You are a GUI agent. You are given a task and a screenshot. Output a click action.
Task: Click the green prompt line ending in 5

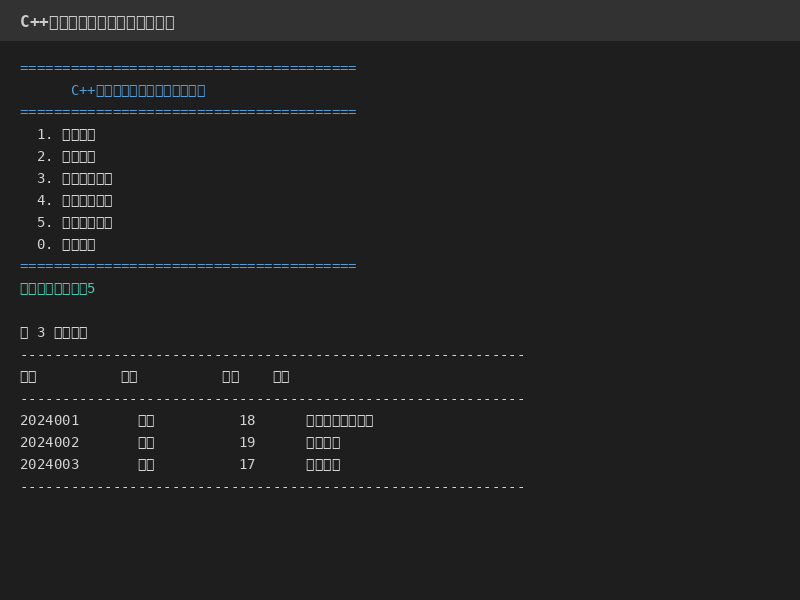coord(58,289)
